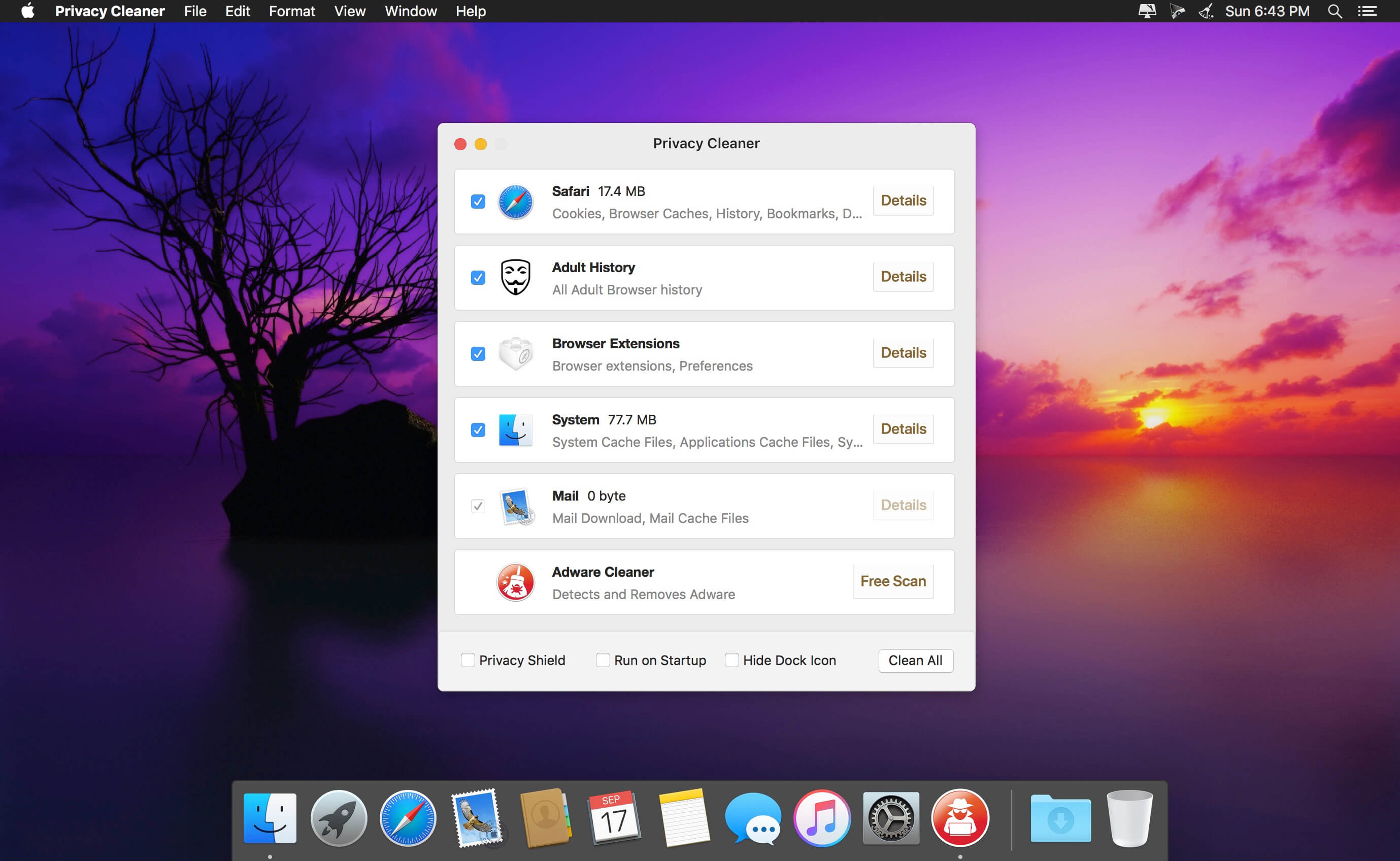The height and width of the screenshot is (861, 1400).
Task: Open the Format menu
Action: click(292, 11)
